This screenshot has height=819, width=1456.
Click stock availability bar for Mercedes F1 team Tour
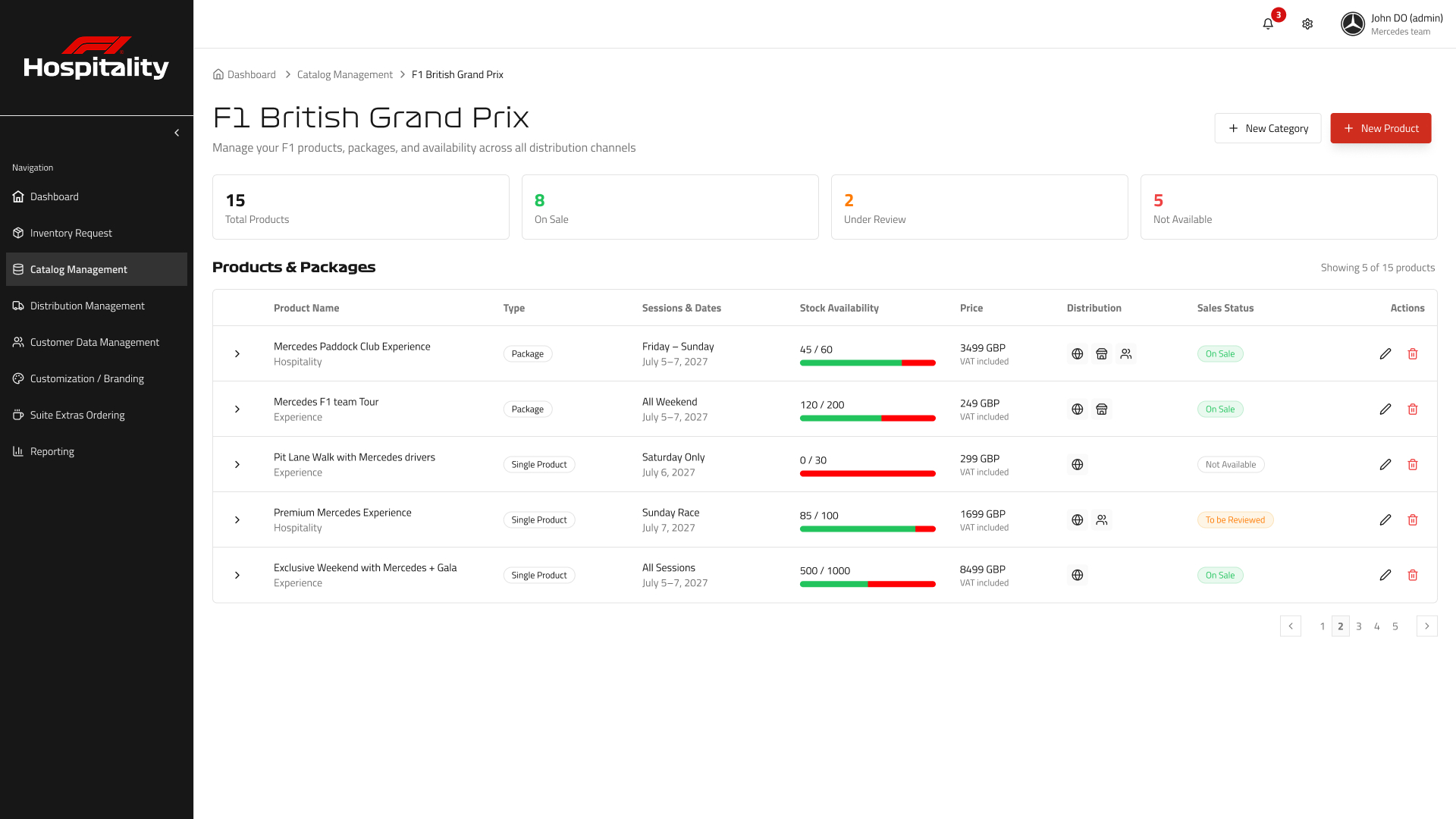868,419
